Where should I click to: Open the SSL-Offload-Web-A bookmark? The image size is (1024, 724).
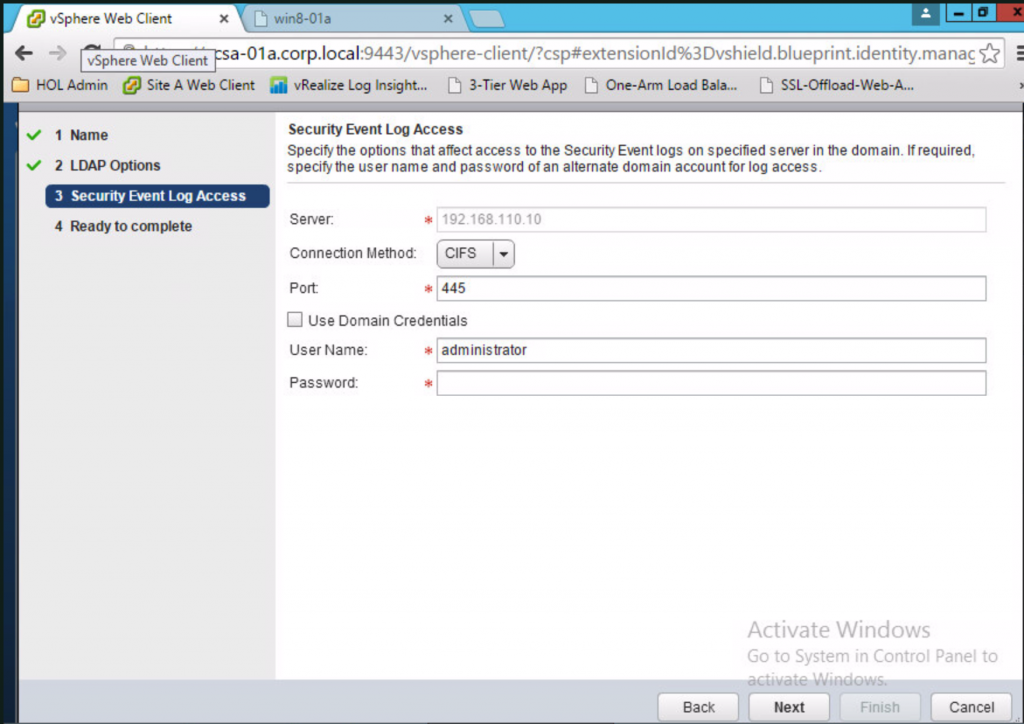(x=836, y=85)
